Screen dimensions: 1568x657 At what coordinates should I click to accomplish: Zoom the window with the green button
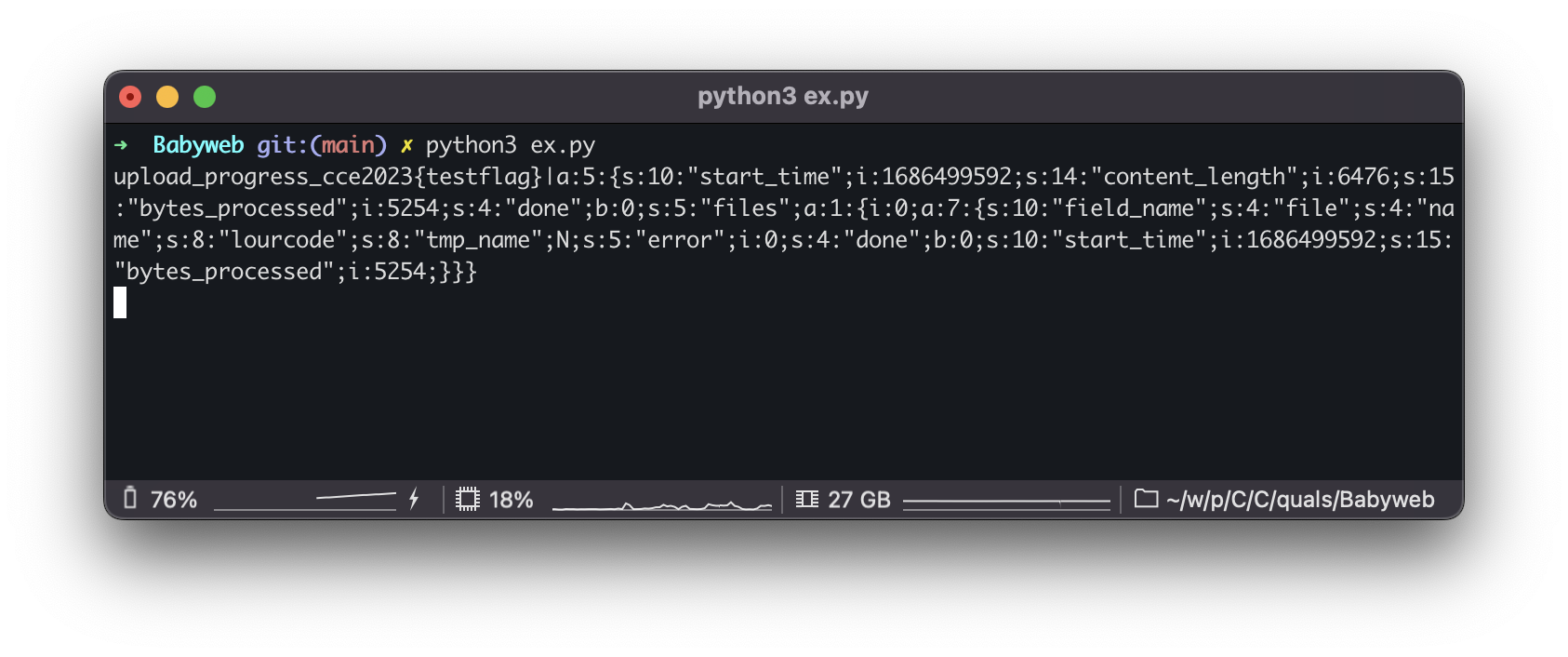pos(205,97)
